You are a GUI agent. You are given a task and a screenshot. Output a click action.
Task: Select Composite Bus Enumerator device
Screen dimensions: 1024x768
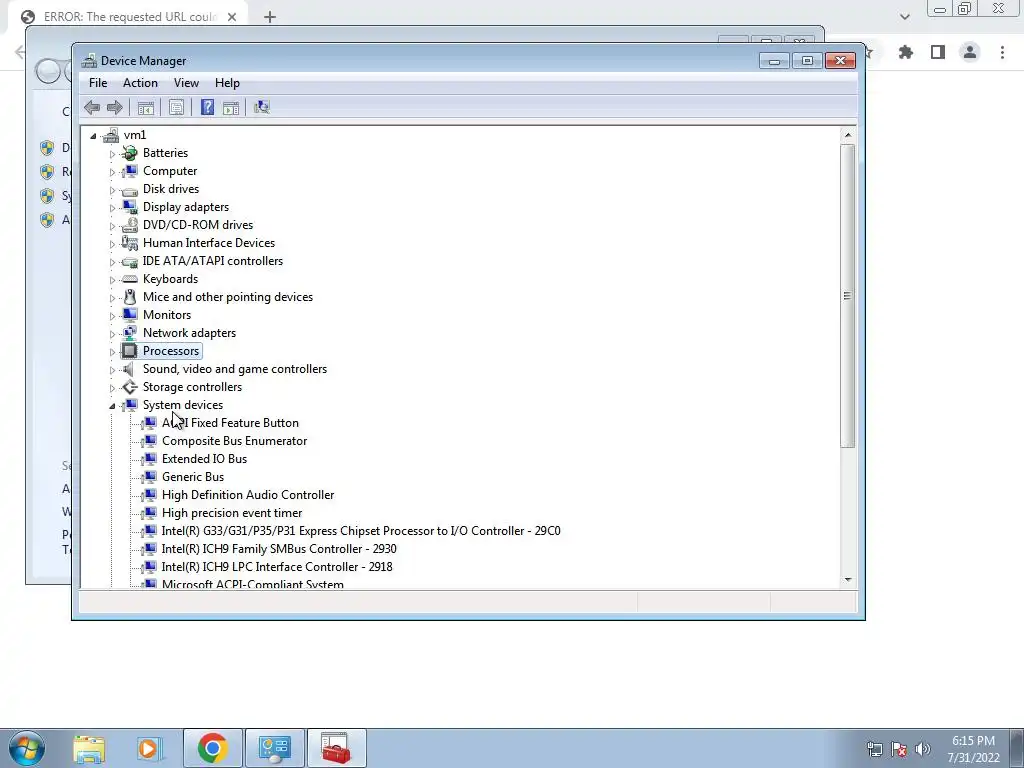pos(234,441)
